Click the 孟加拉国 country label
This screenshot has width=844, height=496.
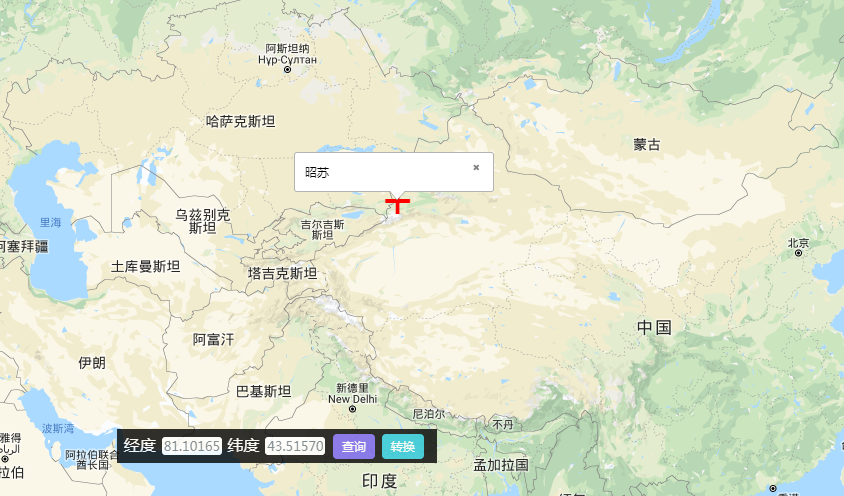click(500, 465)
